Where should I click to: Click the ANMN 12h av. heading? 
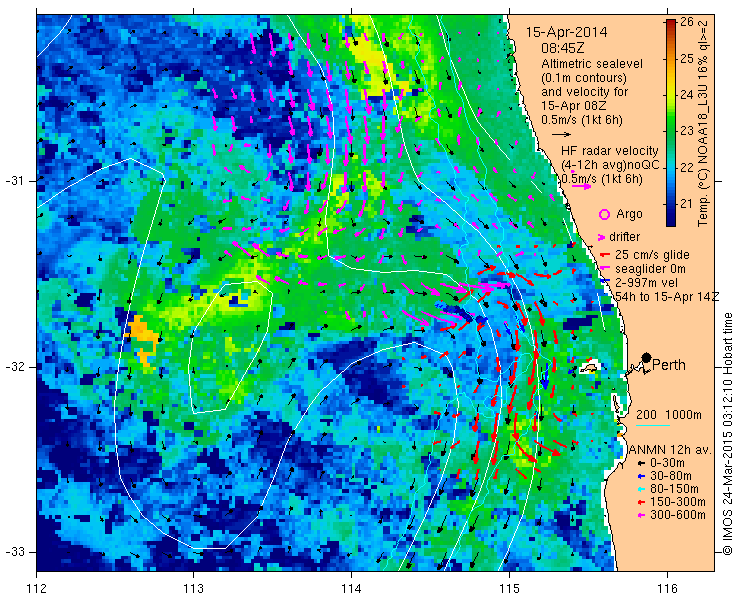672,450
